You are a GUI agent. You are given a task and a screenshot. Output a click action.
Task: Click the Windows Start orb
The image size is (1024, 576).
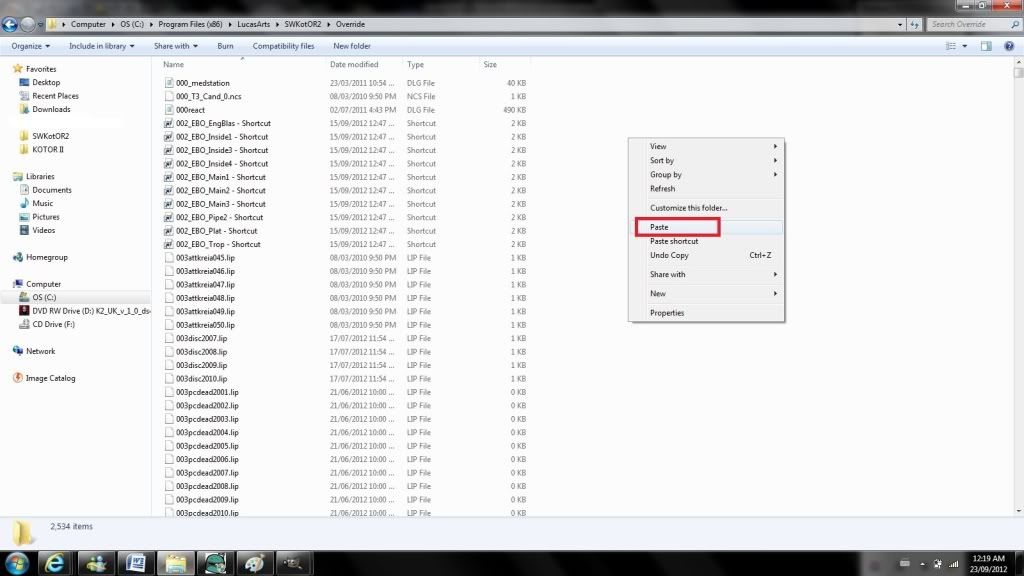tap(18, 562)
